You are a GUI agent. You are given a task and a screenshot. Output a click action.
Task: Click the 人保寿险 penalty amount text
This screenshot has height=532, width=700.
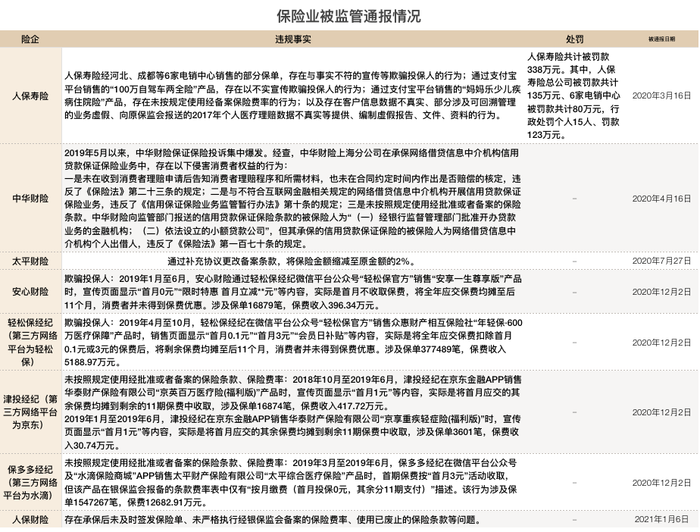point(574,96)
